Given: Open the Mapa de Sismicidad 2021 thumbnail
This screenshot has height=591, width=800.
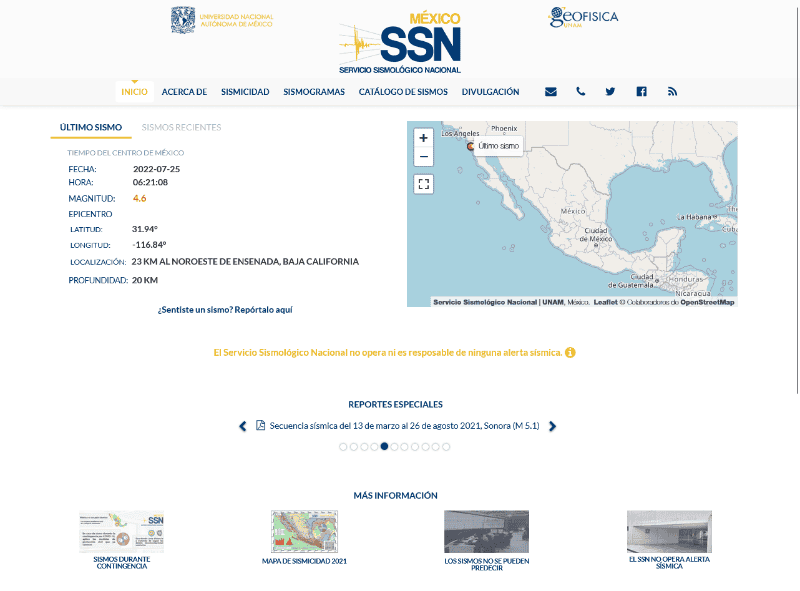Looking at the screenshot, I should [x=304, y=532].
